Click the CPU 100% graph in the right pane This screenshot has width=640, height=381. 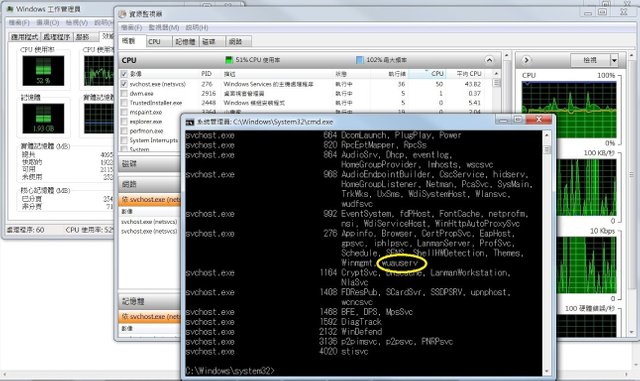(569, 109)
